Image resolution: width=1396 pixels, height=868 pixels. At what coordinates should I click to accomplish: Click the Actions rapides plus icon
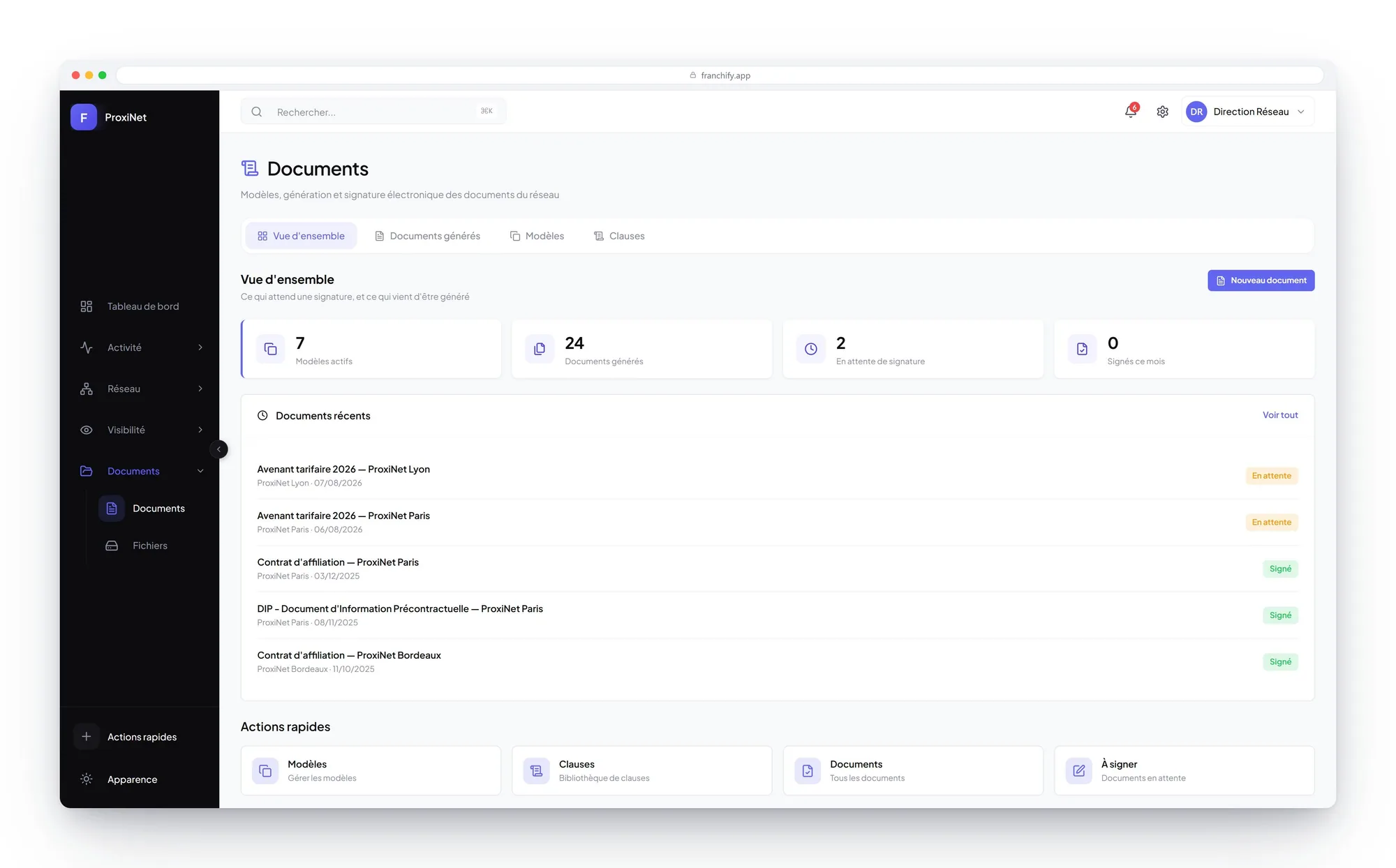point(87,737)
